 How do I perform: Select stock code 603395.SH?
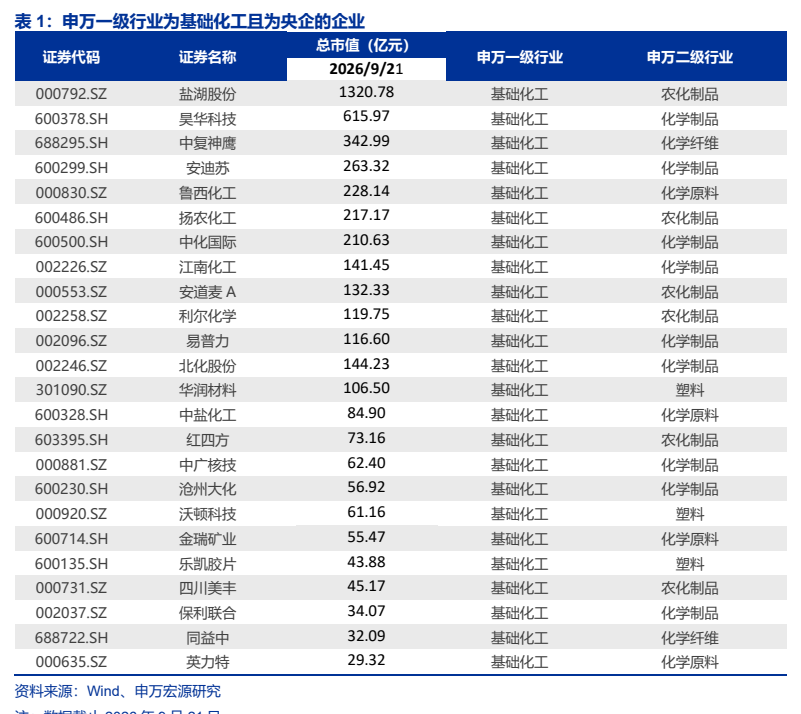click(71, 440)
